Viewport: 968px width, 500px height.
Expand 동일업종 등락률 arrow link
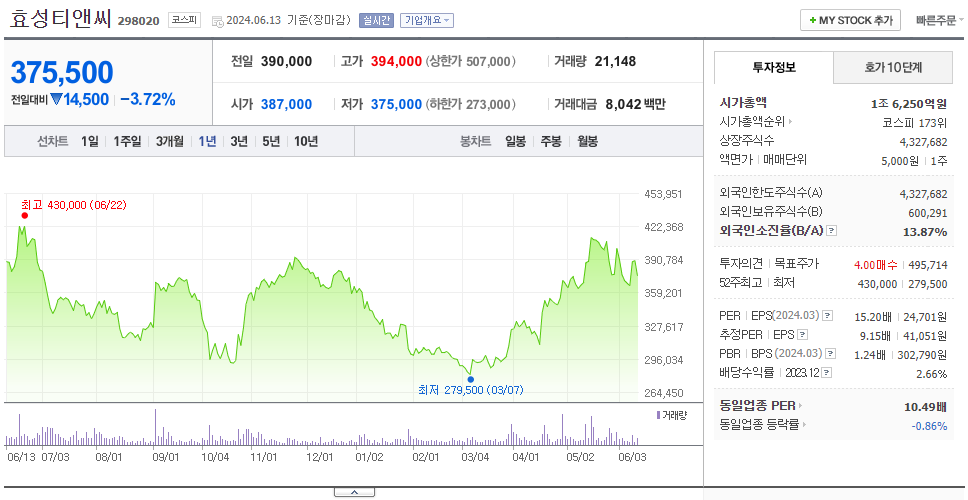tap(804, 425)
